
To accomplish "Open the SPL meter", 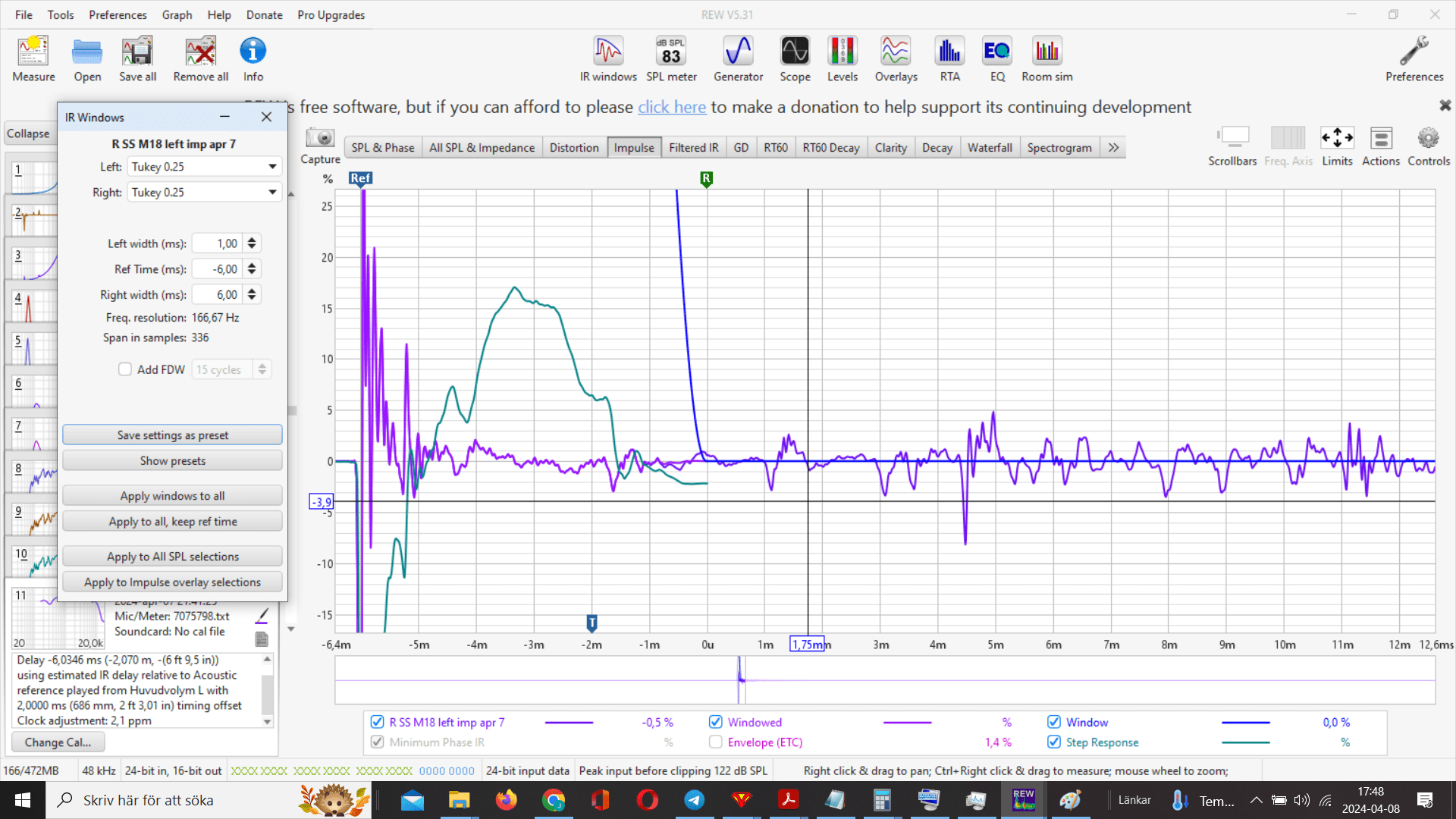I will [x=671, y=59].
